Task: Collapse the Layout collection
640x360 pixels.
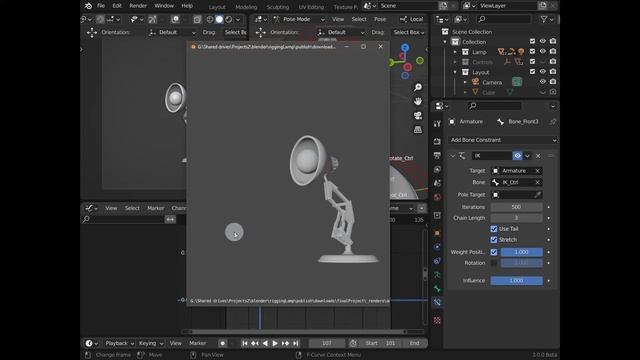Action: (x=455, y=72)
